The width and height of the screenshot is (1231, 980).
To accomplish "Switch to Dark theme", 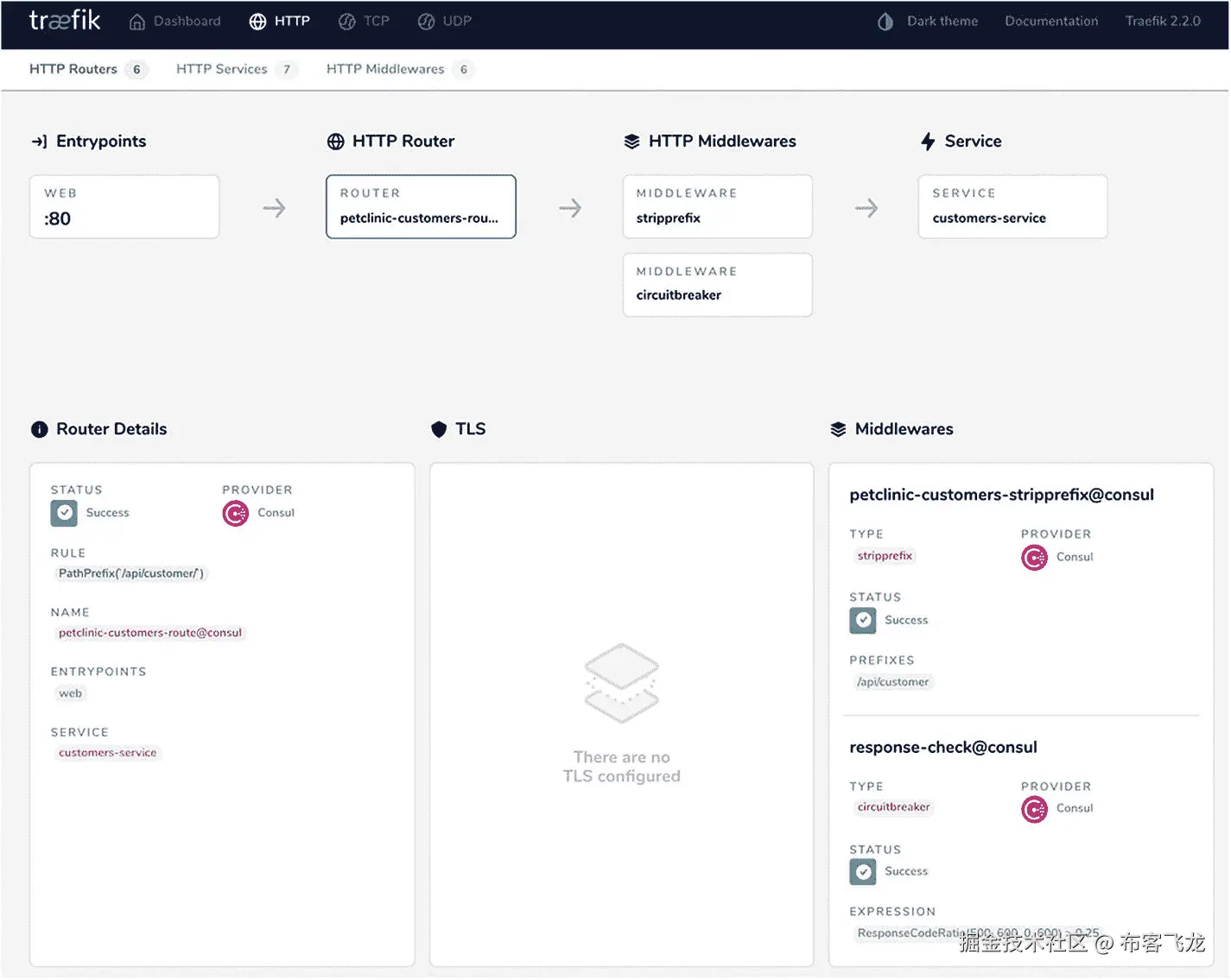I will (928, 22).
